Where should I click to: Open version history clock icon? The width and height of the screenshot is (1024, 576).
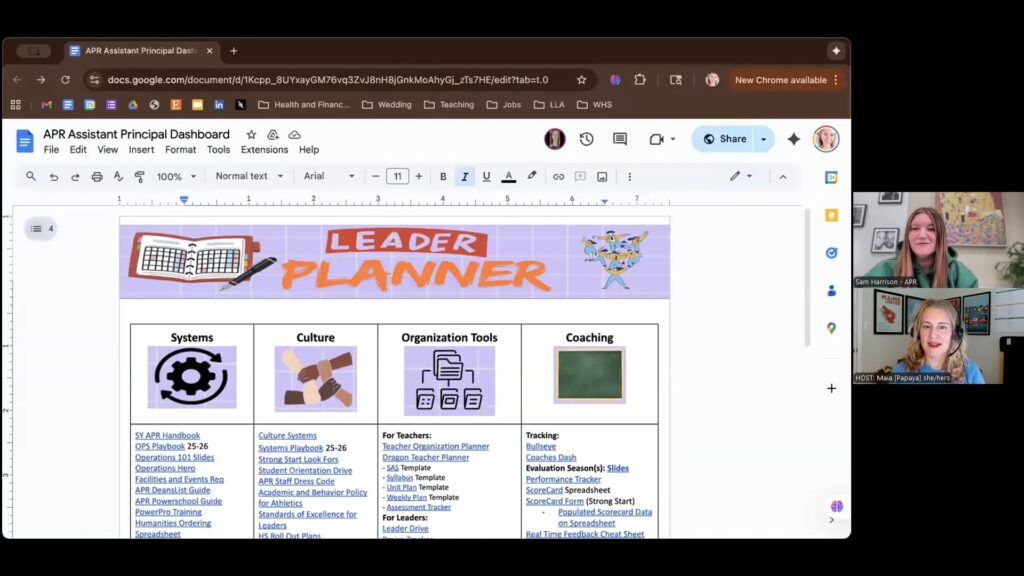(x=587, y=139)
